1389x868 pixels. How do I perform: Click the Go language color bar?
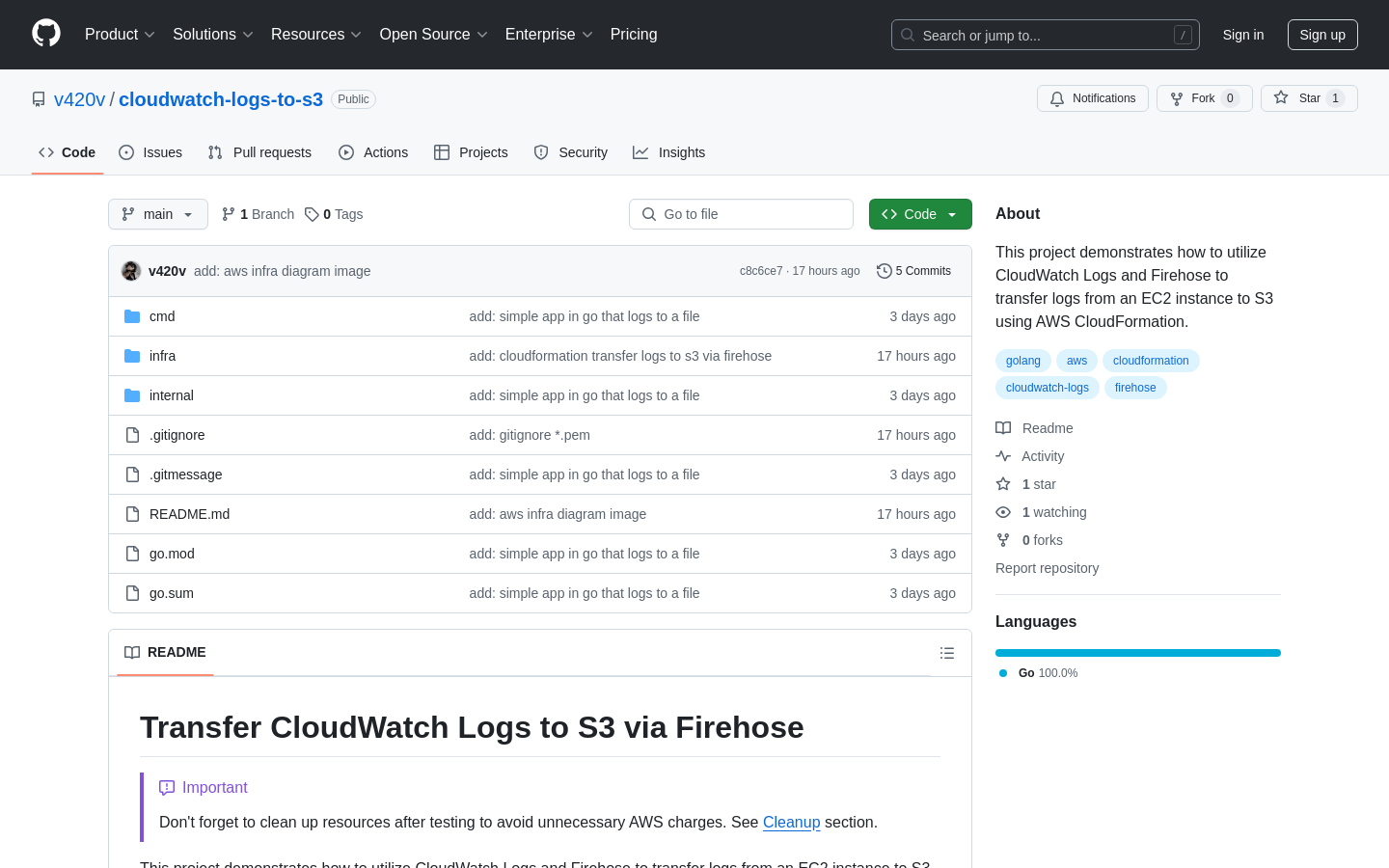click(x=1138, y=653)
